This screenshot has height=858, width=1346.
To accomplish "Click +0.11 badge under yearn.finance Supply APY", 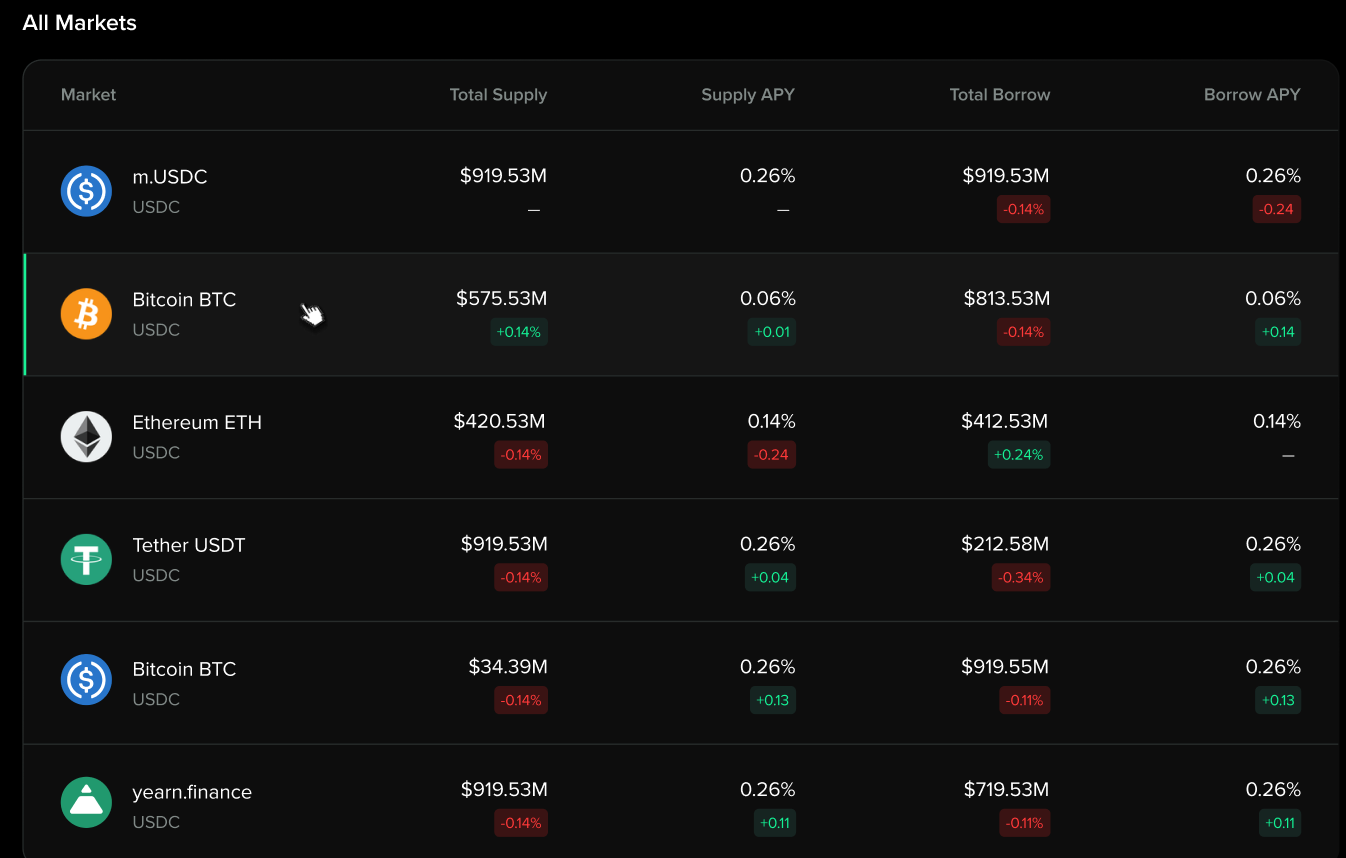I will click(x=775, y=823).
